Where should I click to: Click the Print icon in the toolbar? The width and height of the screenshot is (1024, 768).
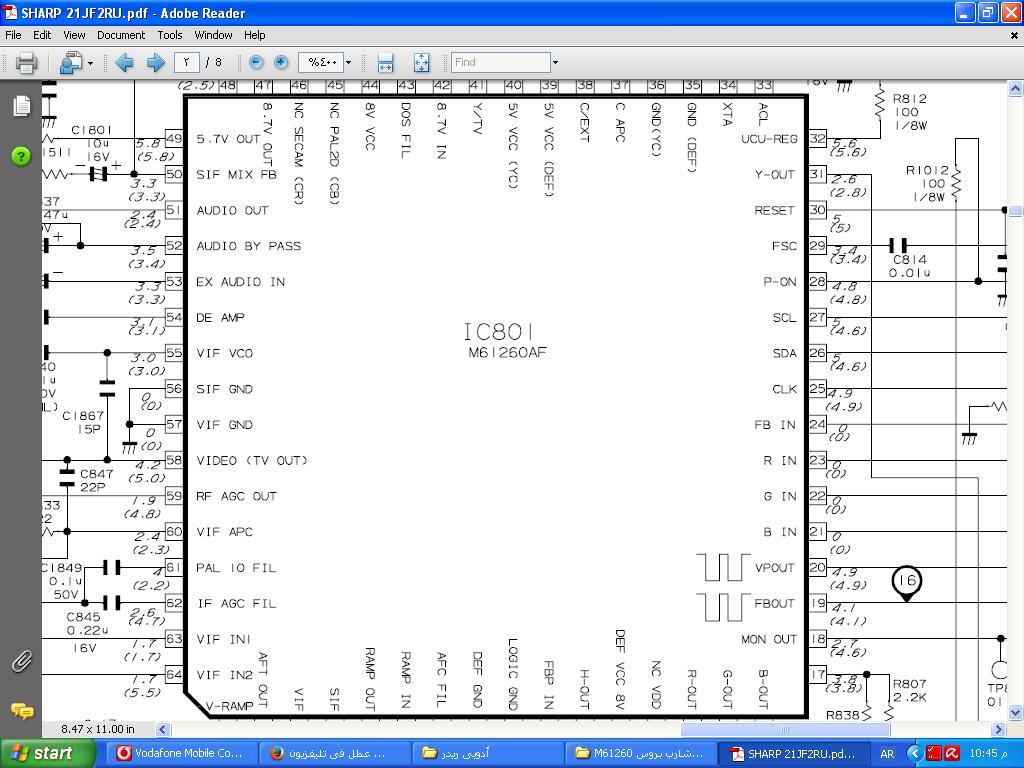pos(26,63)
